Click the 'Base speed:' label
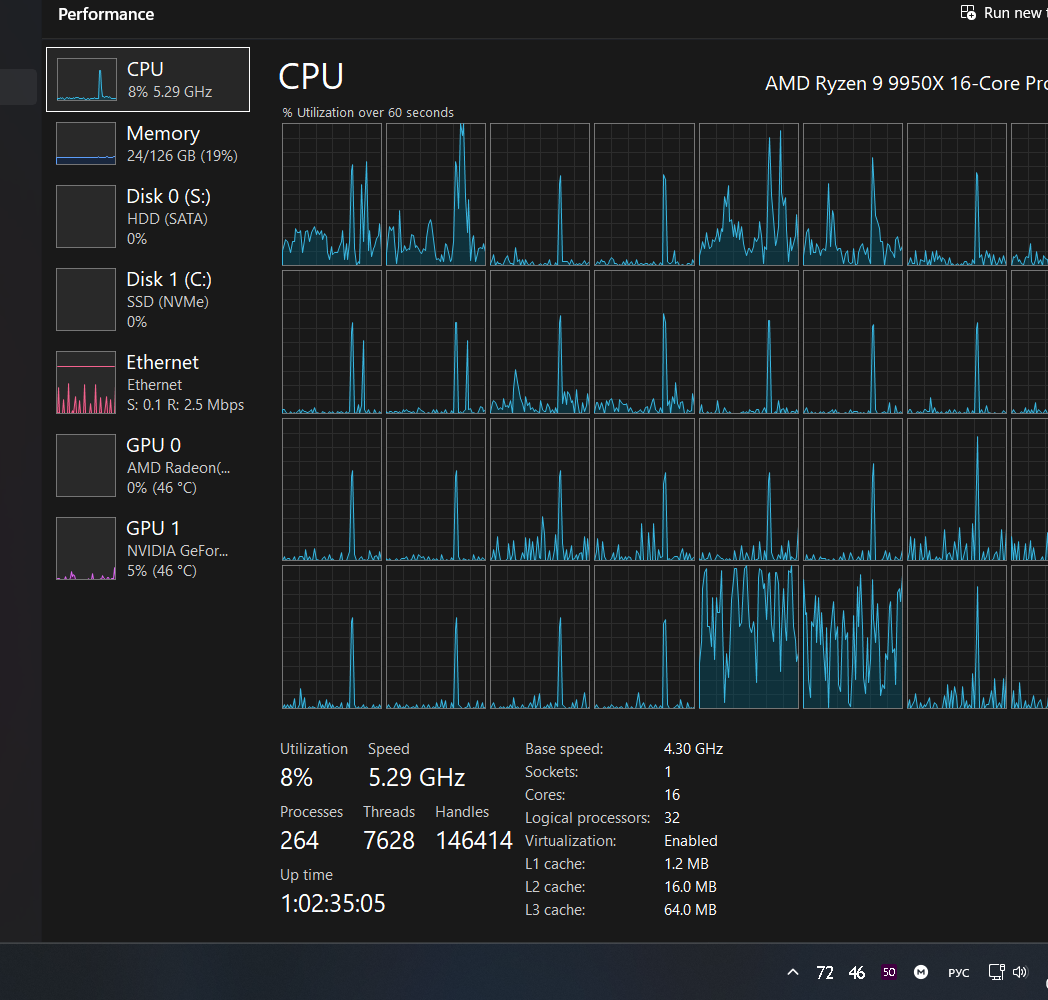 point(564,749)
